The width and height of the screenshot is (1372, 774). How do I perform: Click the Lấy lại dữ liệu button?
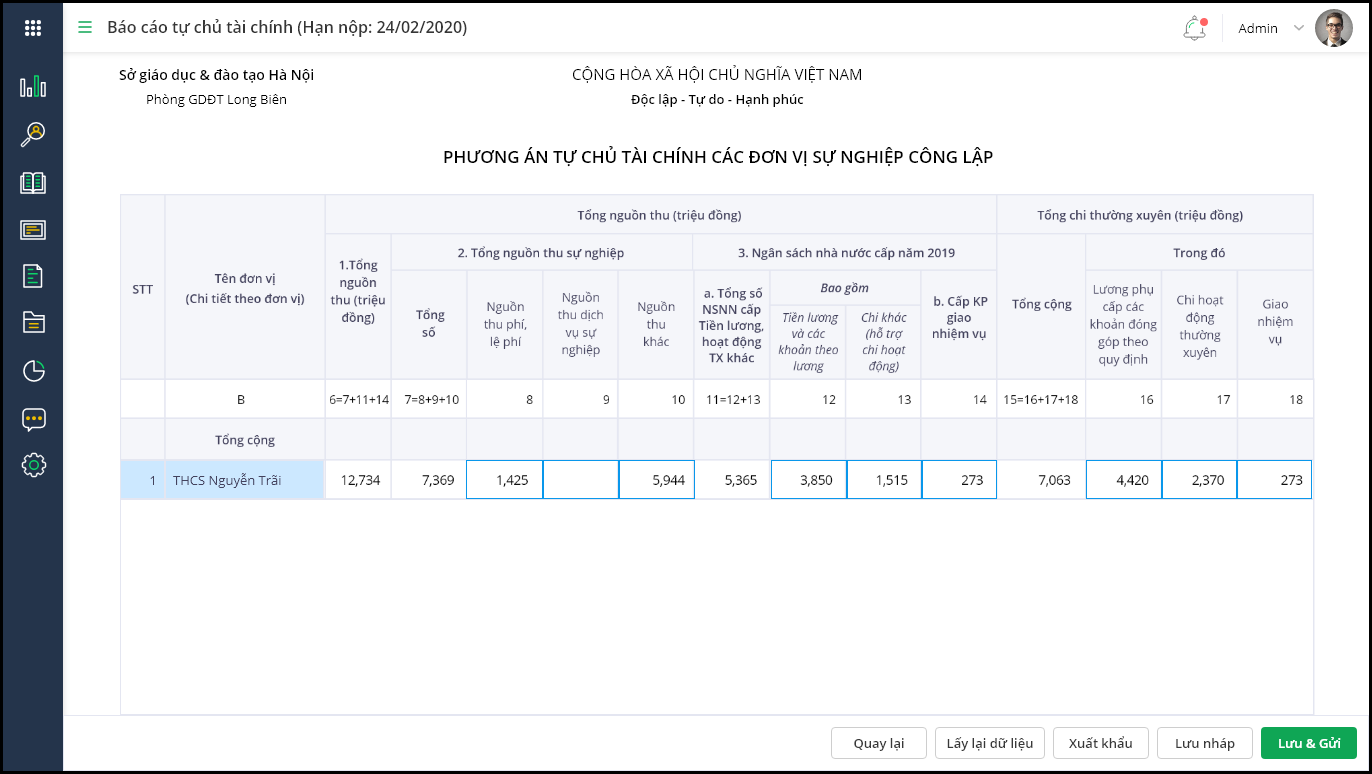pos(990,743)
